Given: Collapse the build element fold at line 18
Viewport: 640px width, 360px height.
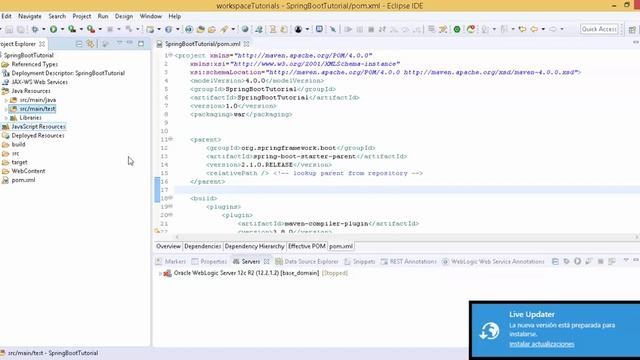Looking at the screenshot, I should 171,198.
